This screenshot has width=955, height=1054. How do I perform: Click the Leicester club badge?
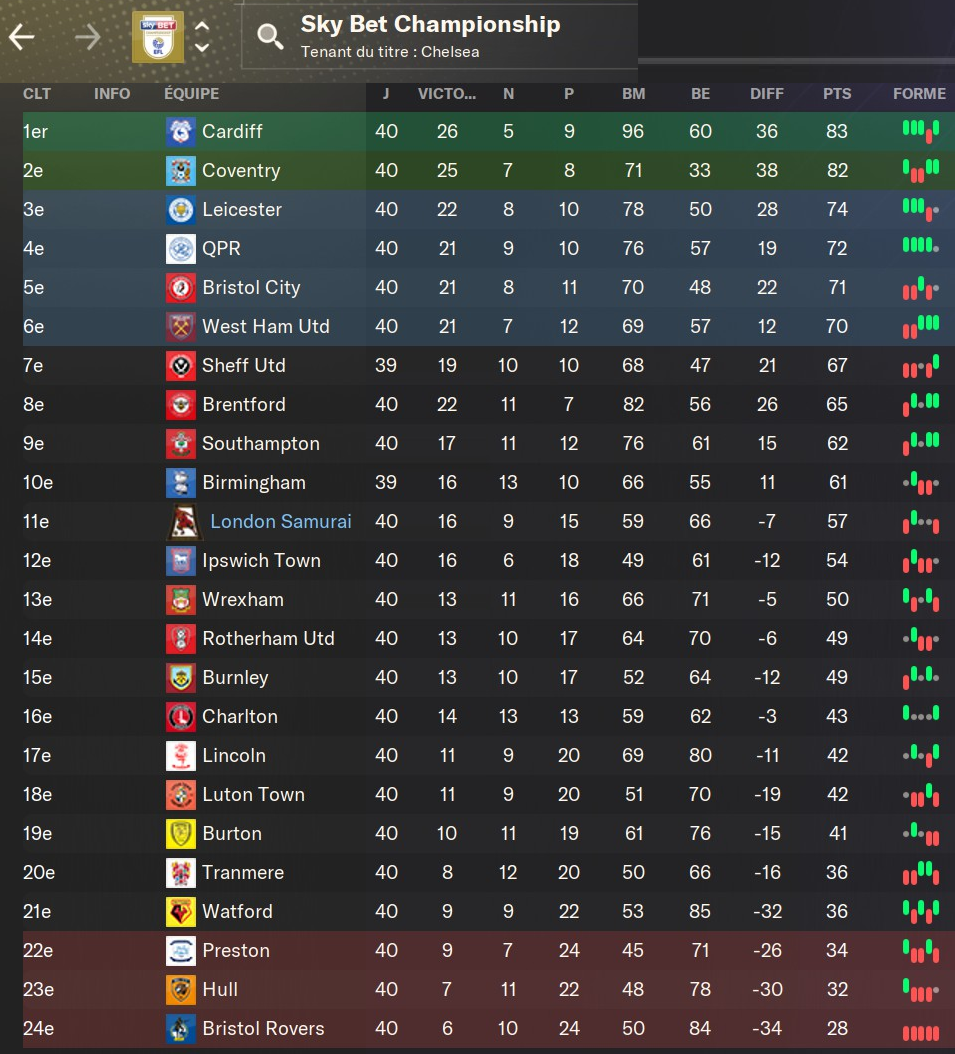point(181,209)
